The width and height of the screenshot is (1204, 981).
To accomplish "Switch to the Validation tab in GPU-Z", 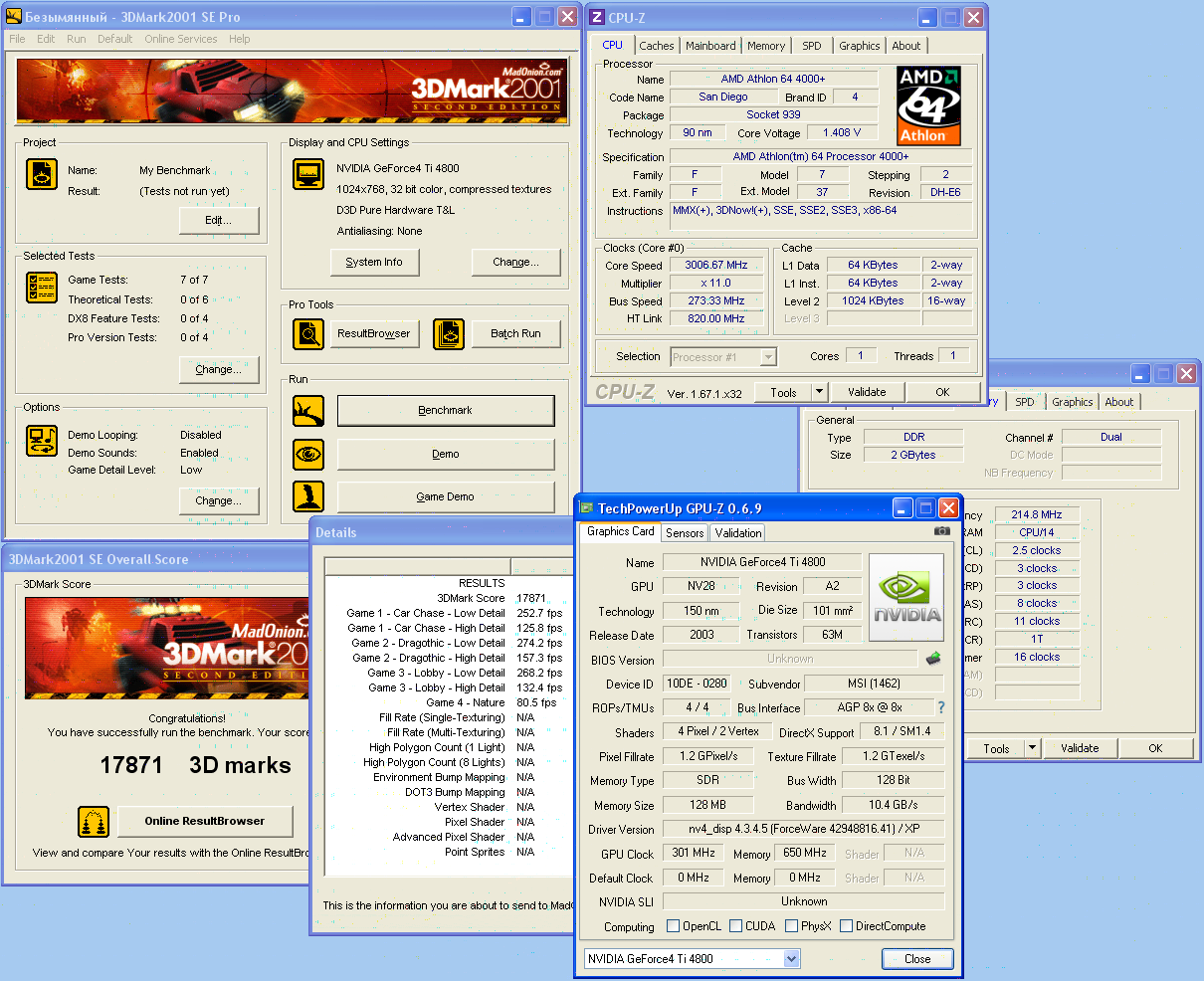I will tap(738, 532).
